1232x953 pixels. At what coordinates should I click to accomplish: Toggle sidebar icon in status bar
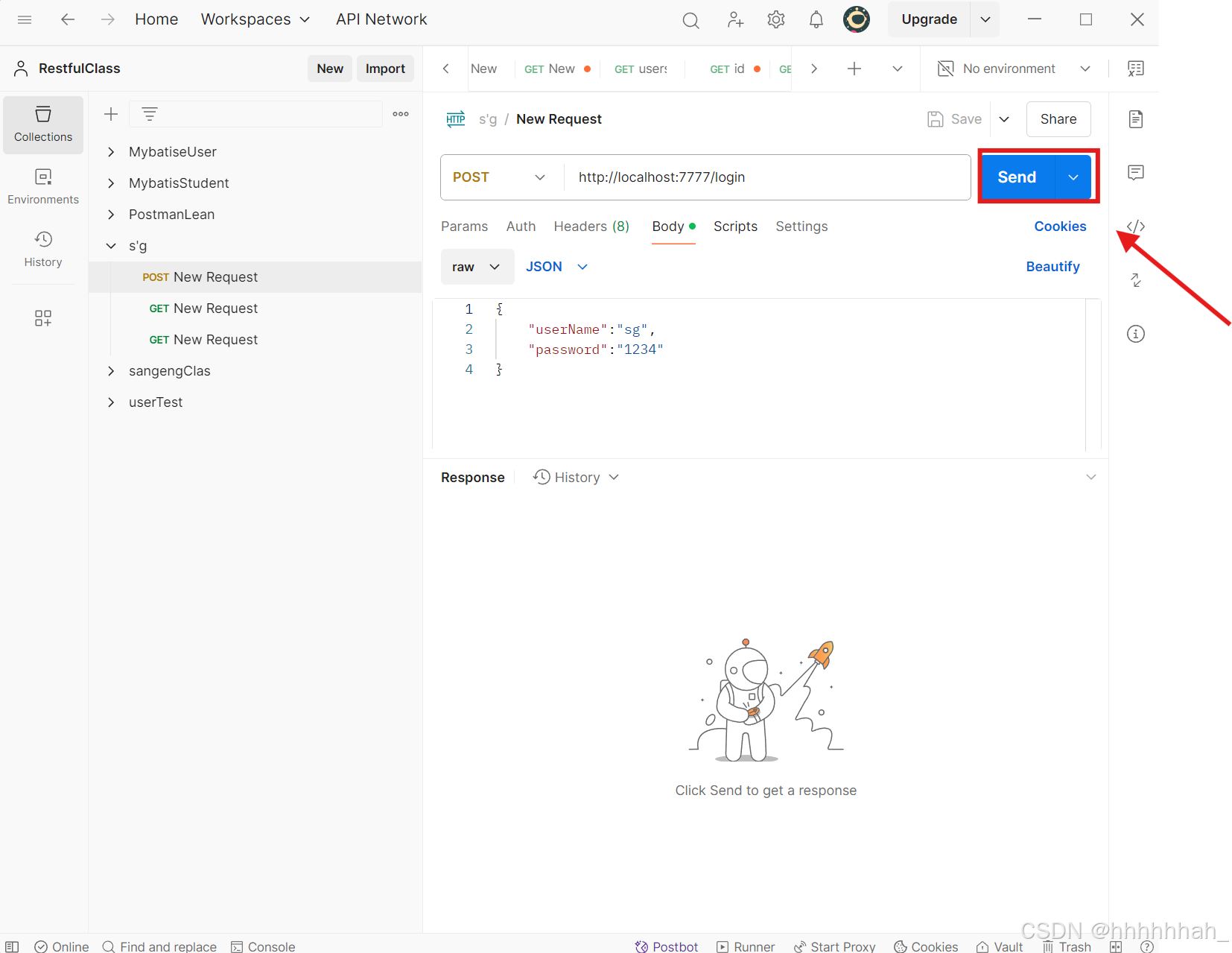tap(12, 946)
